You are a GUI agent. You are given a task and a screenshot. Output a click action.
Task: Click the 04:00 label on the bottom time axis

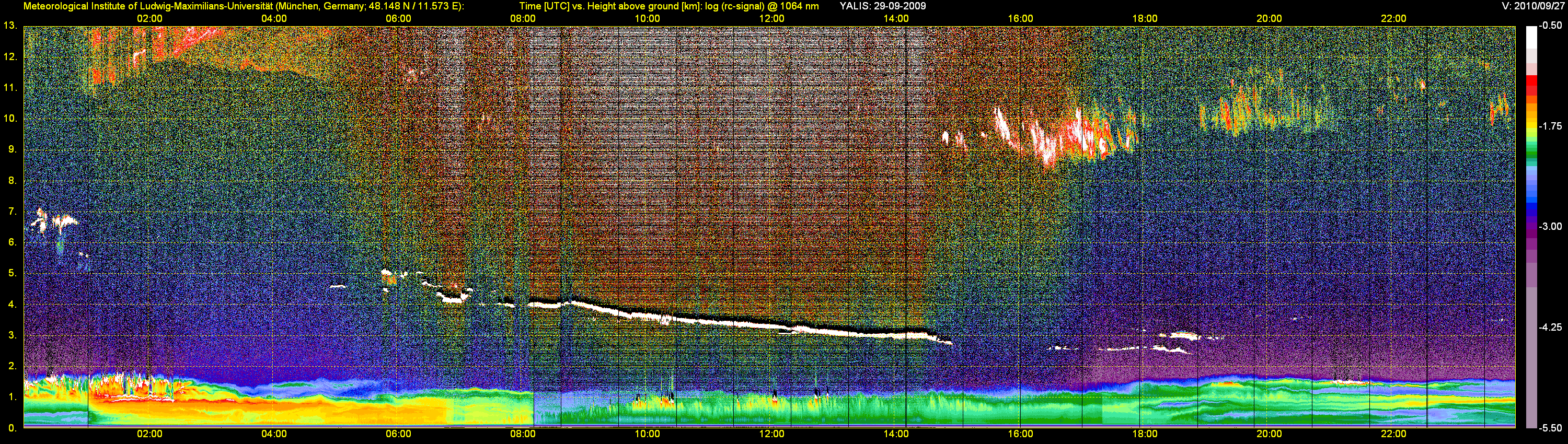[274, 434]
